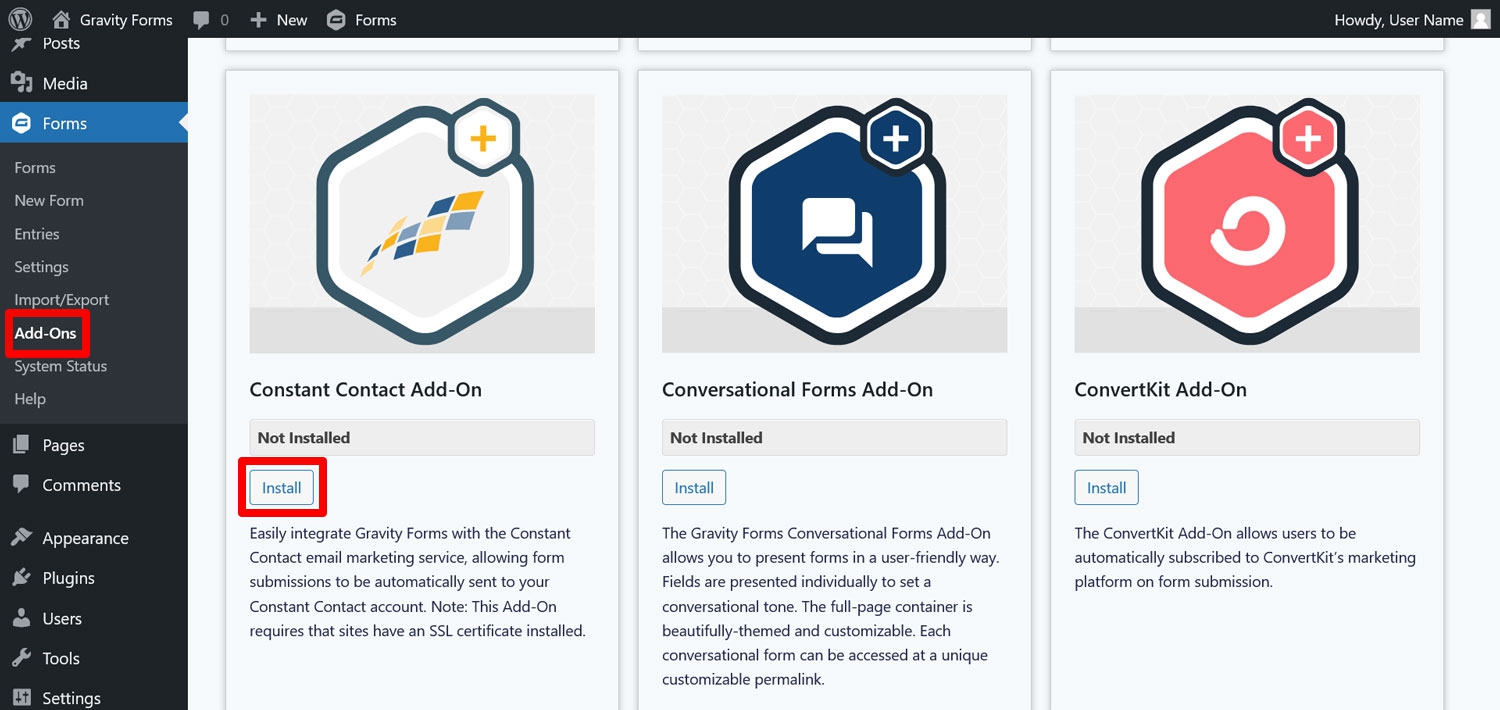Click Howdy, User Name account link
This screenshot has height=710, width=1500.
(x=1399, y=20)
